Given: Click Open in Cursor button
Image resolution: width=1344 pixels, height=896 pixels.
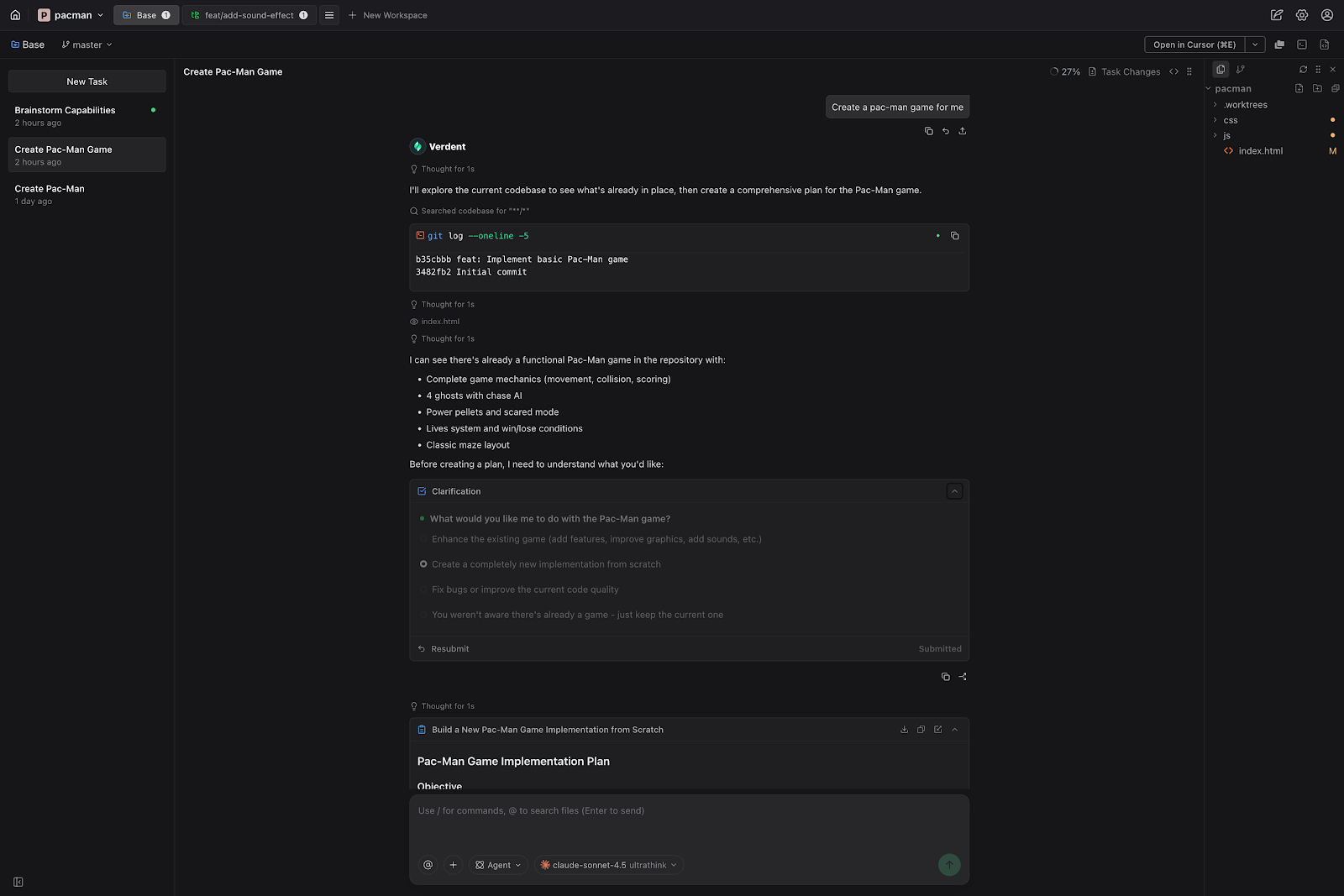Looking at the screenshot, I should [1194, 45].
